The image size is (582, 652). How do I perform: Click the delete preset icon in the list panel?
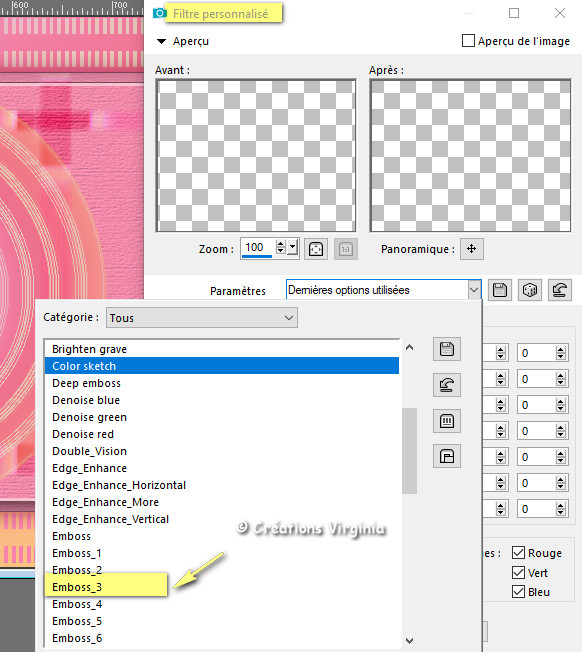coord(447,421)
